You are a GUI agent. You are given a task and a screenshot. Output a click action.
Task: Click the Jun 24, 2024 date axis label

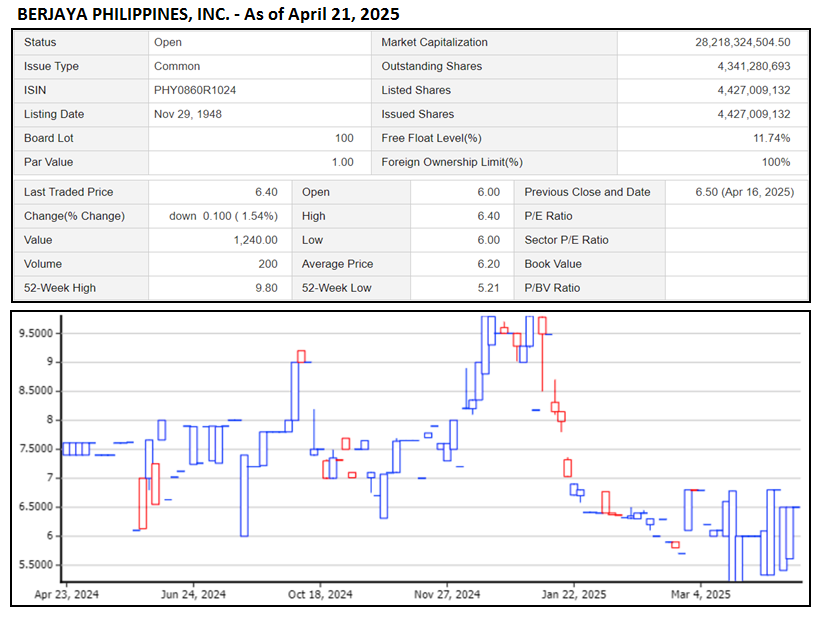193,594
